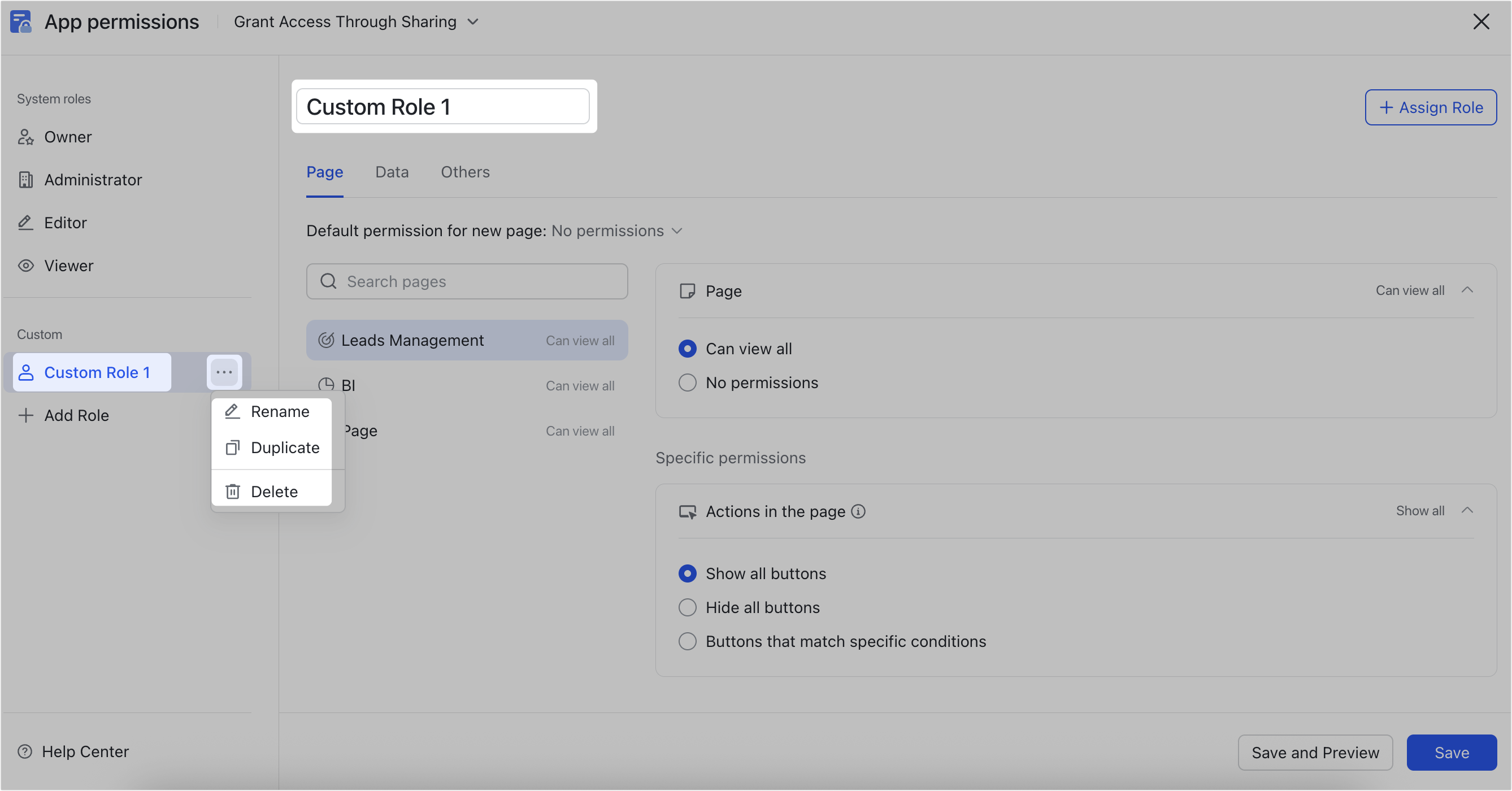Choose Buttons that match specific conditions
The height and width of the screenshot is (791, 1512).
pos(687,641)
